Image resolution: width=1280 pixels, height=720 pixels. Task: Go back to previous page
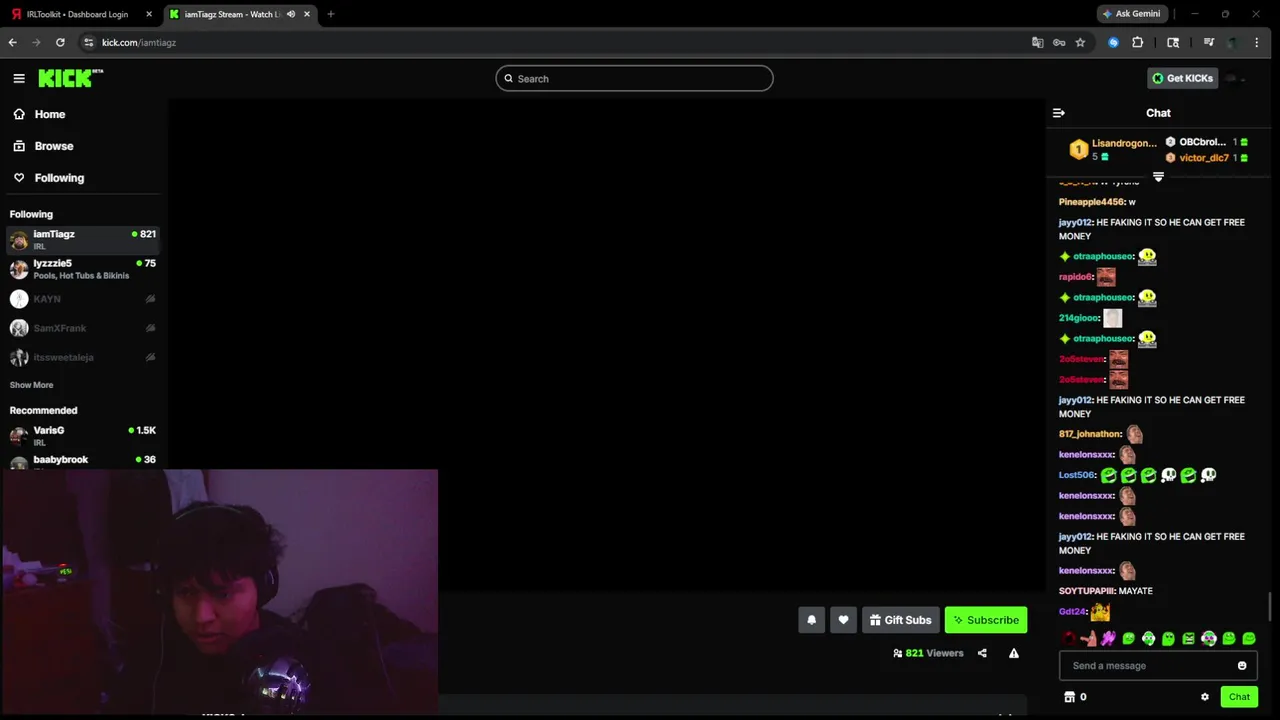12,42
